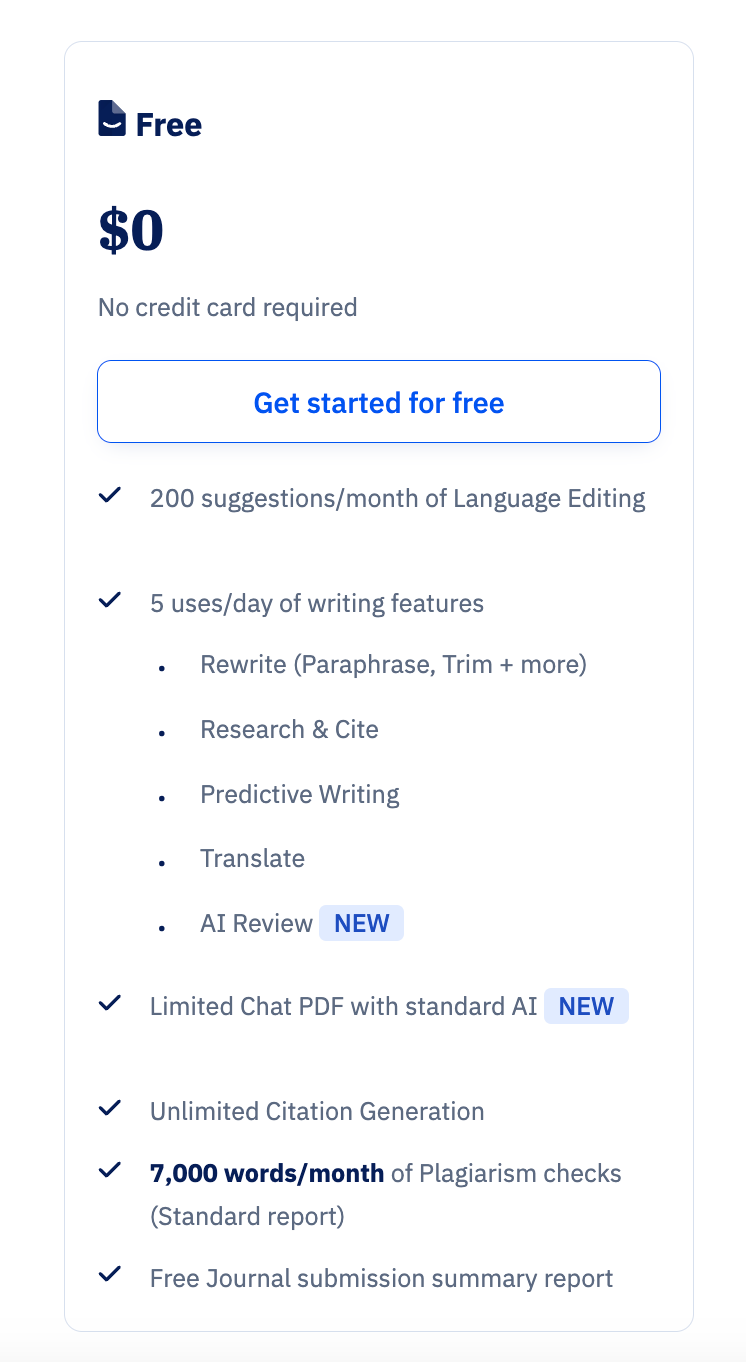This screenshot has height=1362, width=746.
Task: Click the bold 7,000 words/month text
Action: (x=267, y=1173)
